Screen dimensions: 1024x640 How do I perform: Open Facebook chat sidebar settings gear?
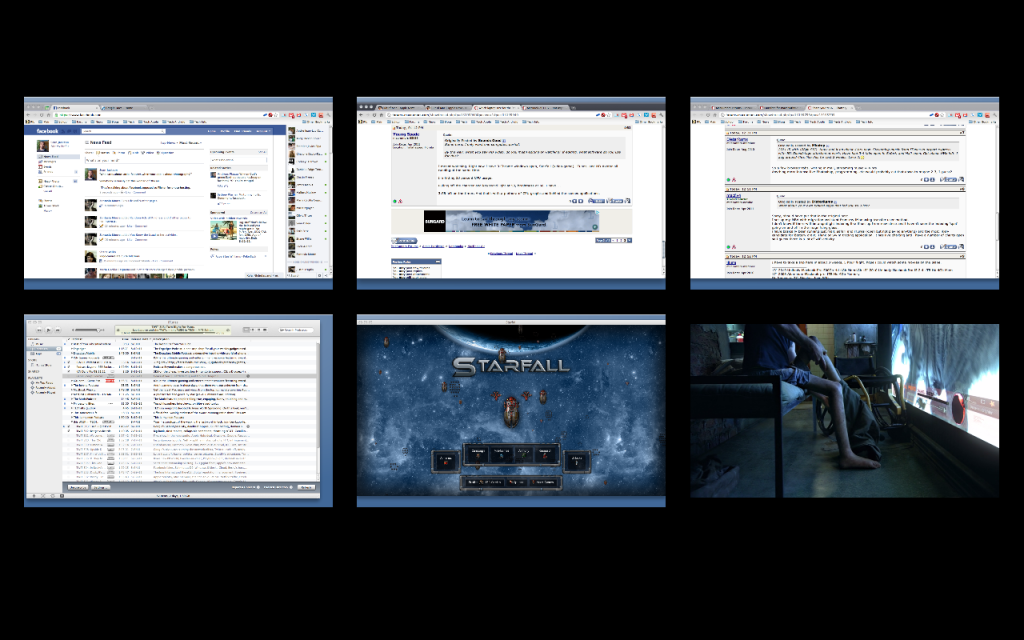pos(319,276)
